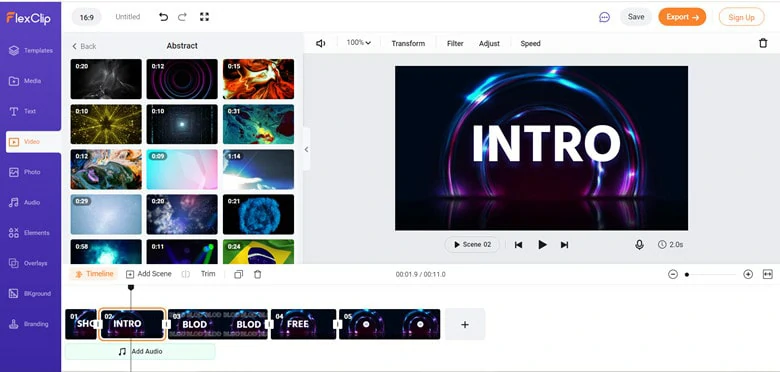Open fullscreen preview icon
The width and height of the screenshot is (780, 372).
[x=204, y=17]
